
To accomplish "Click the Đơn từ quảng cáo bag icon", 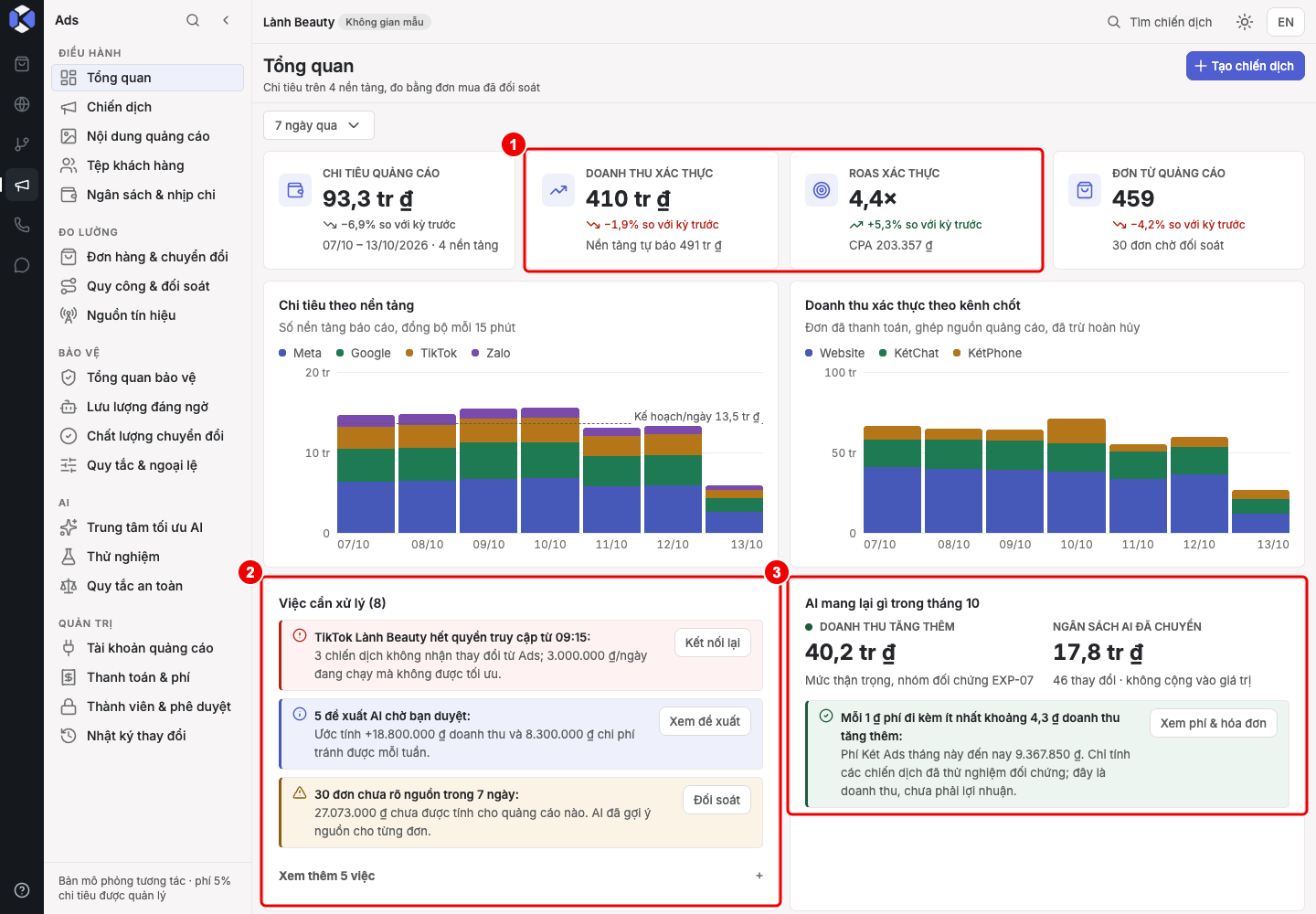I will [x=1085, y=190].
